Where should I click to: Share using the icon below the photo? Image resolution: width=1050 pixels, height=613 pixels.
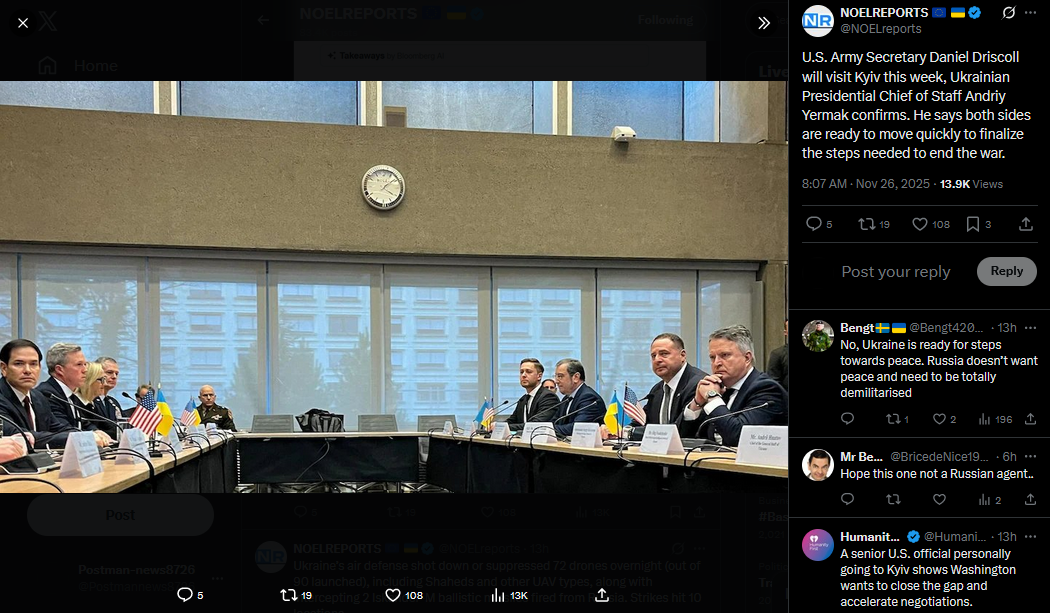pyautogui.click(x=602, y=595)
